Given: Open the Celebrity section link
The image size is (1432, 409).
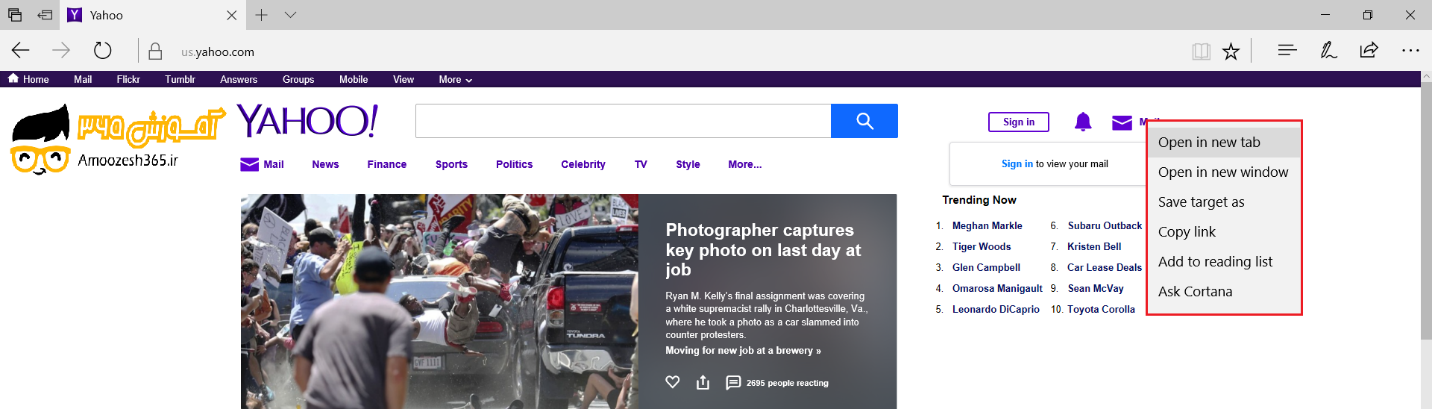Looking at the screenshot, I should 583,164.
